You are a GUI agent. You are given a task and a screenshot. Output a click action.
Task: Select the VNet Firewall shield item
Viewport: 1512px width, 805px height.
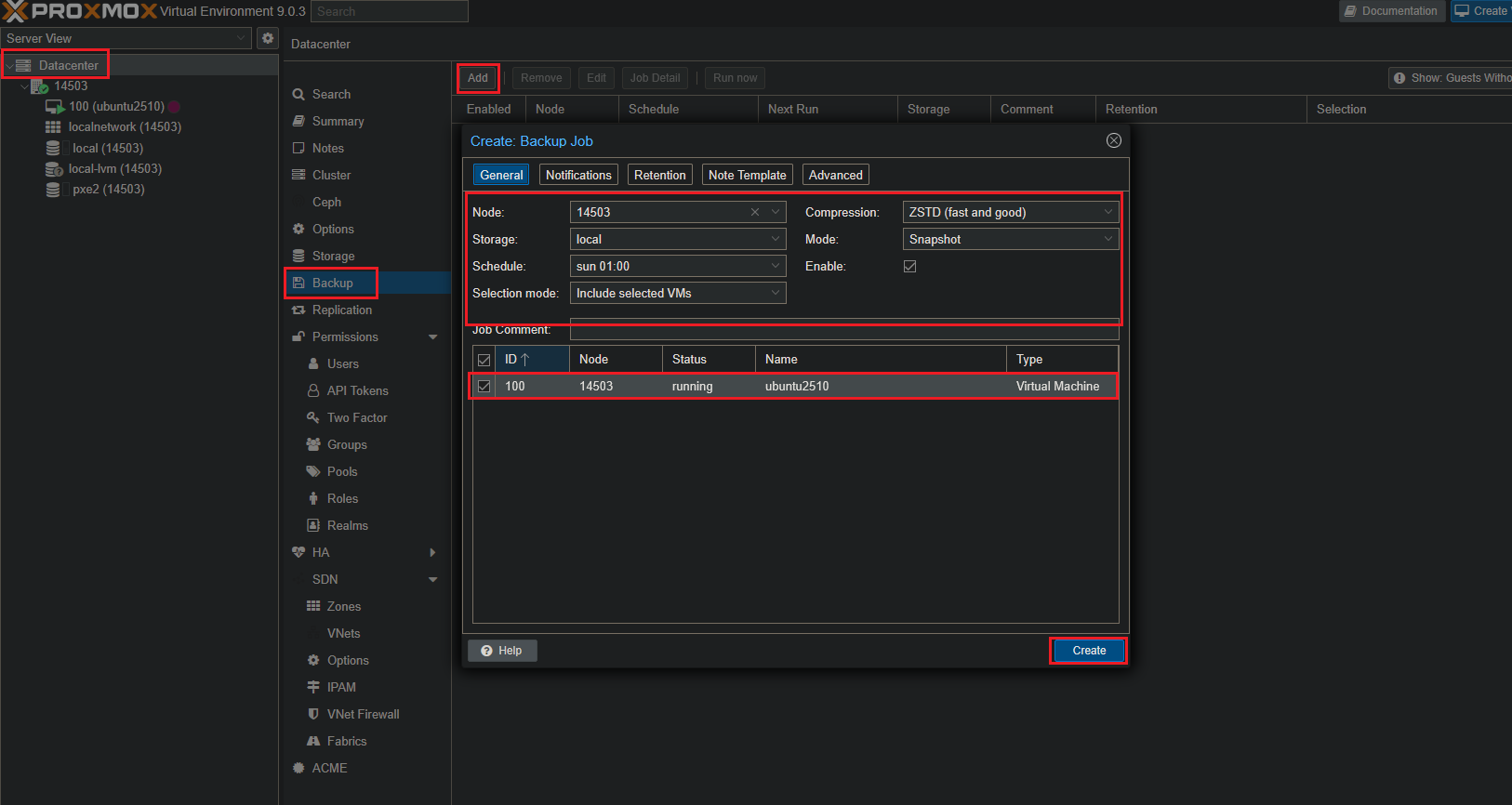click(363, 715)
